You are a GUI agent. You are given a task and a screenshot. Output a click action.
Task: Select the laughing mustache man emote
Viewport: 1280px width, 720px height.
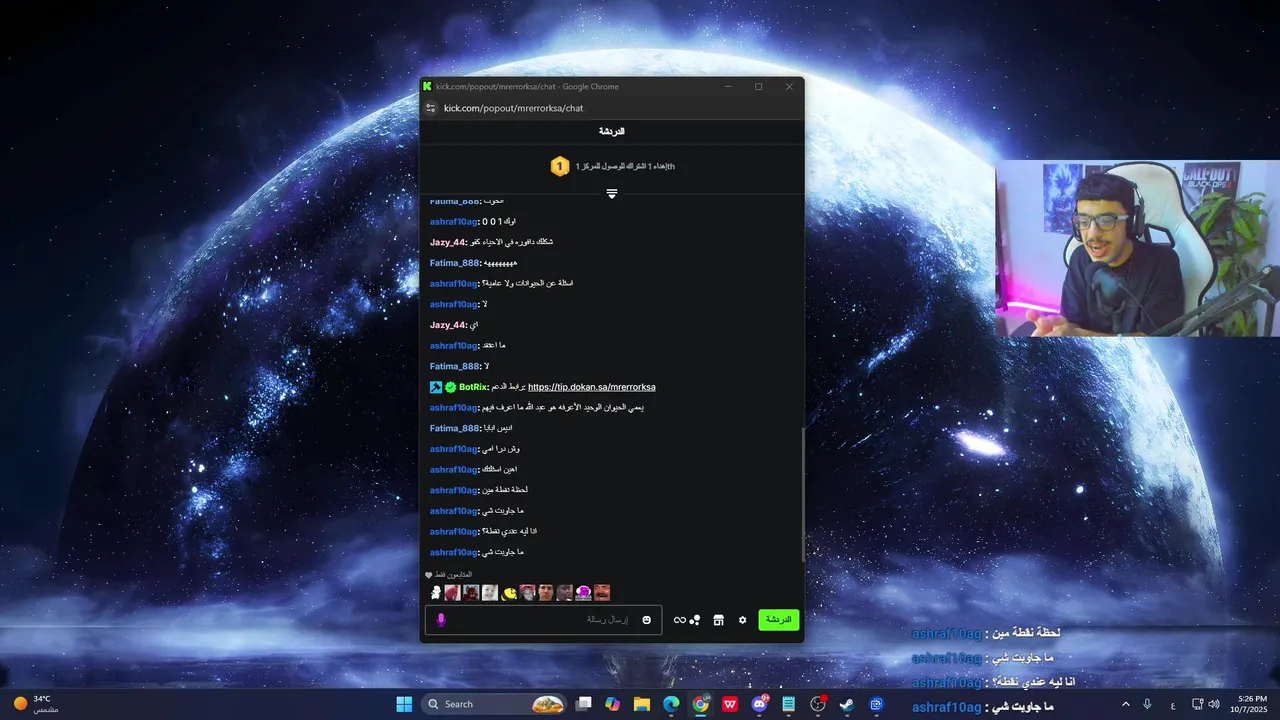click(602, 593)
